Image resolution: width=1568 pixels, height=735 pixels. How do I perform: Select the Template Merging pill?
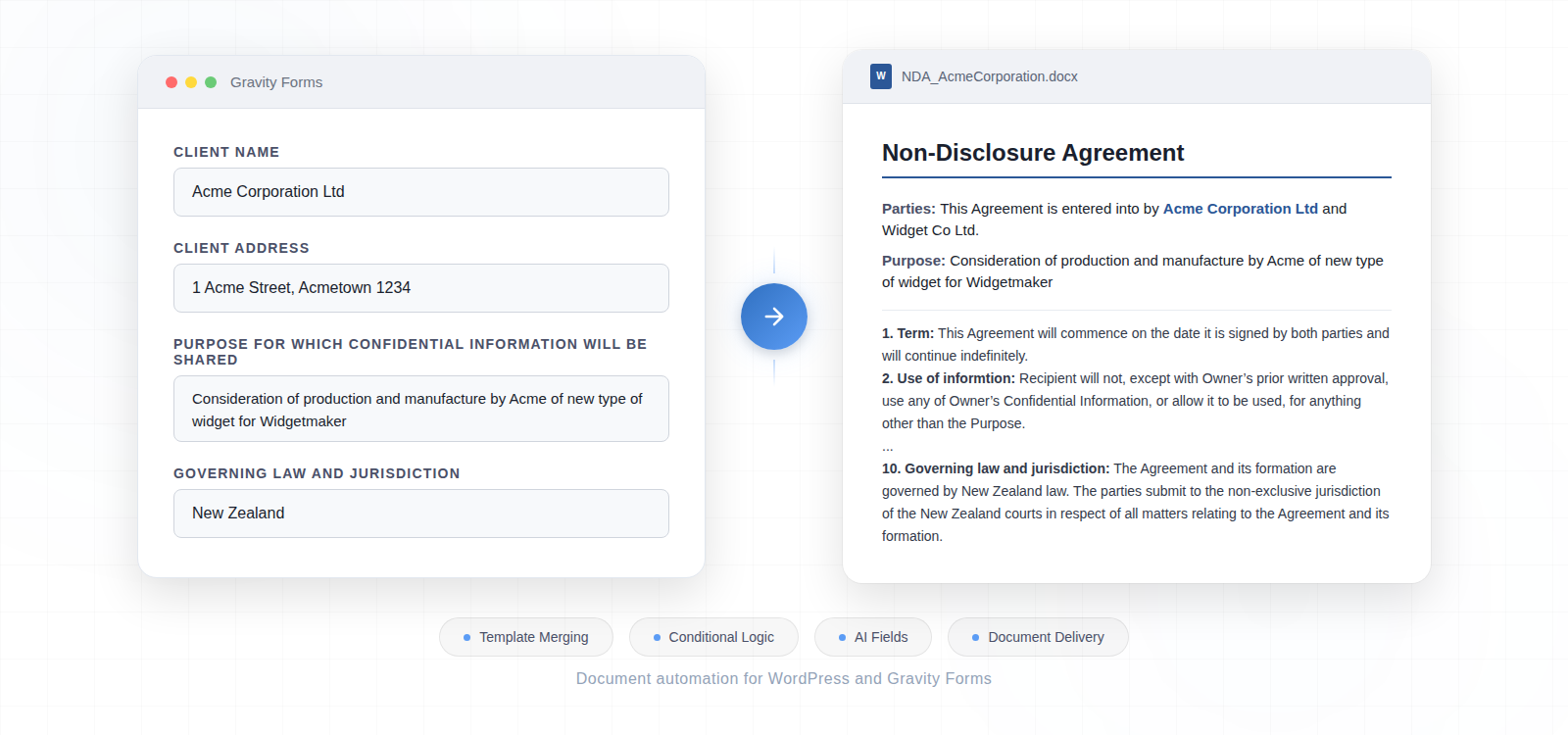[x=526, y=637]
